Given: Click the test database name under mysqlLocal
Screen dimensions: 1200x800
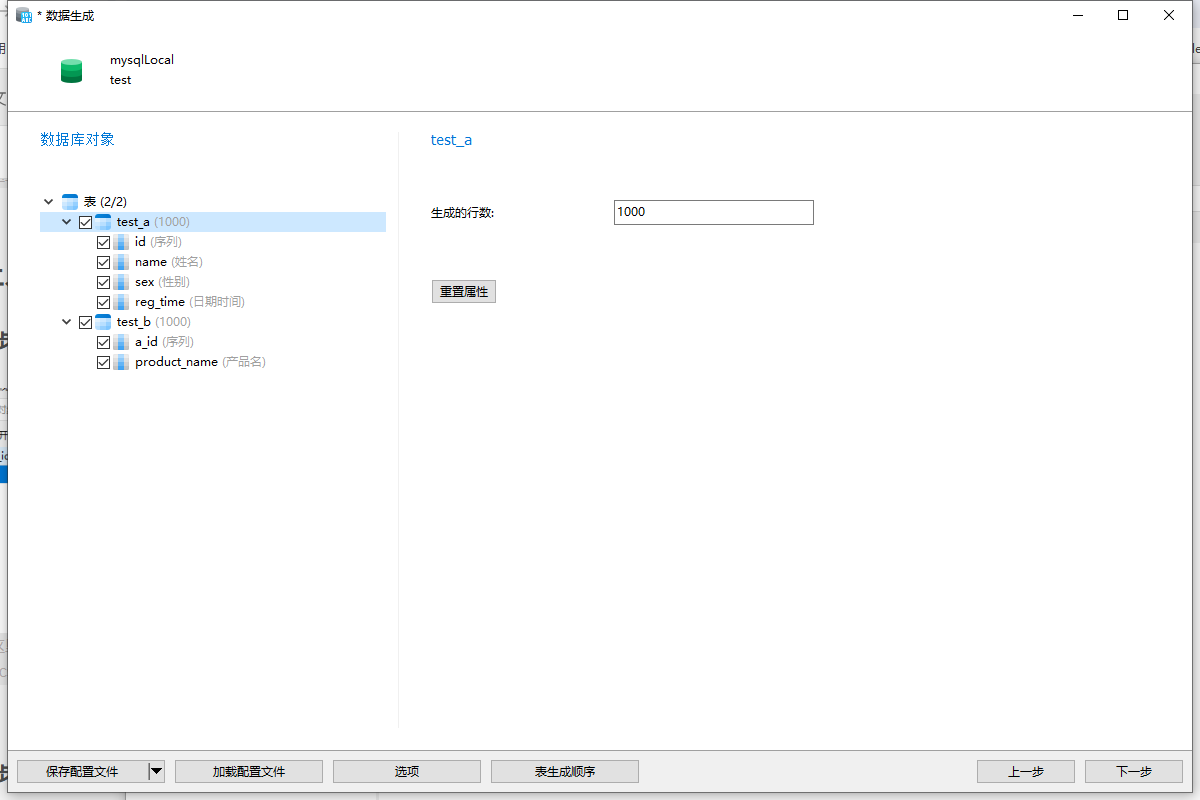Looking at the screenshot, I should [x=120, y=80].
